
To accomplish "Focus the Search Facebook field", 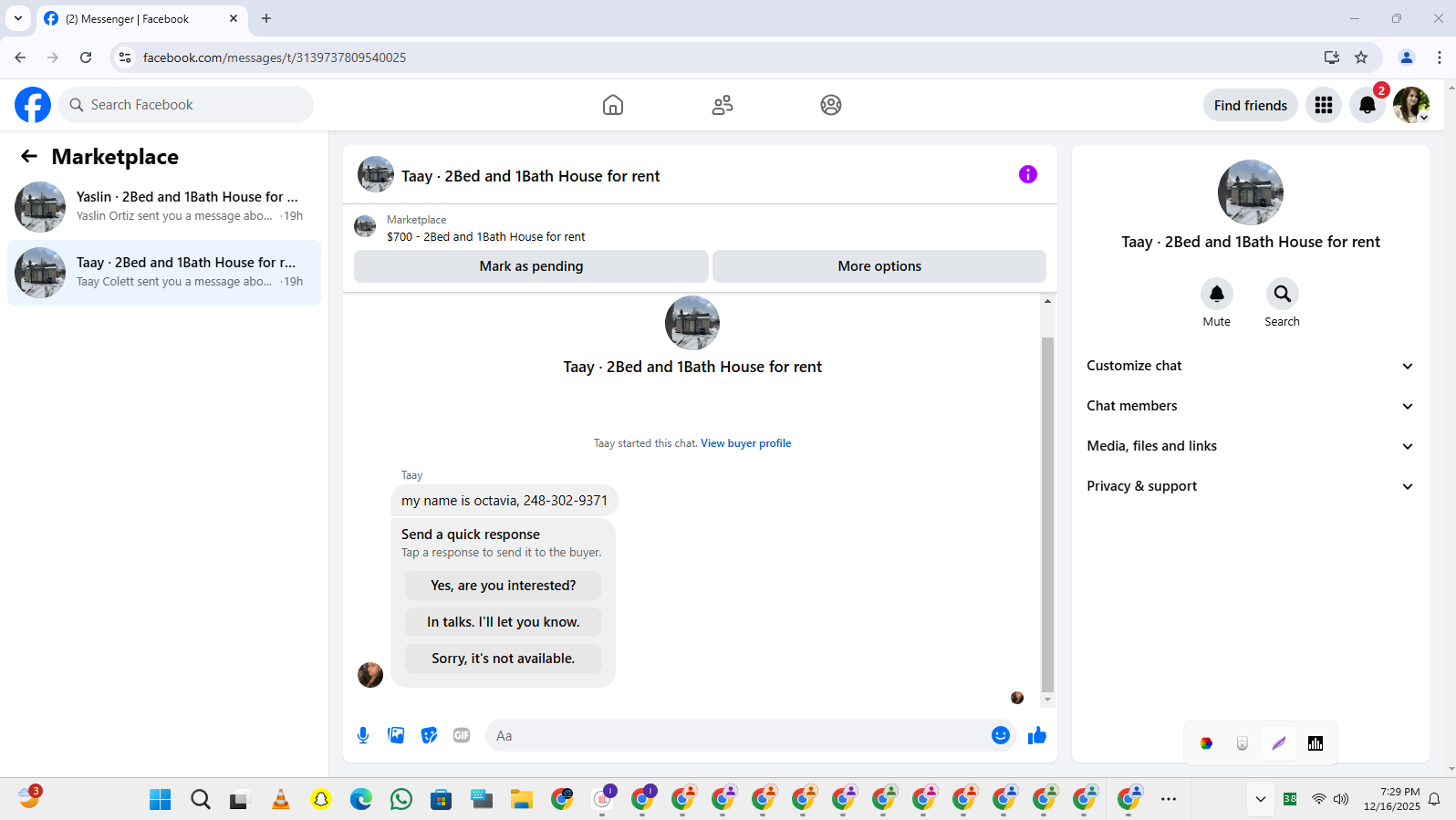I will (x=186, y=105).
